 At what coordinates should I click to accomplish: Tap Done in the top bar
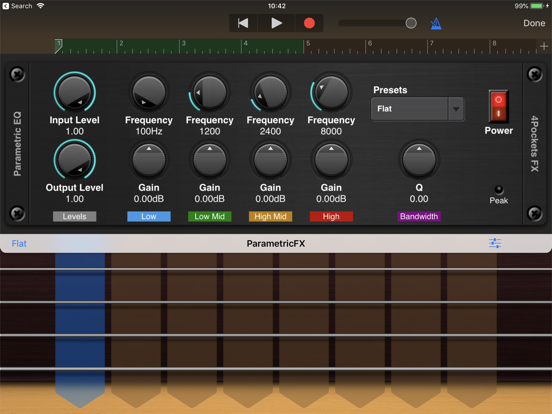(534, 23)
